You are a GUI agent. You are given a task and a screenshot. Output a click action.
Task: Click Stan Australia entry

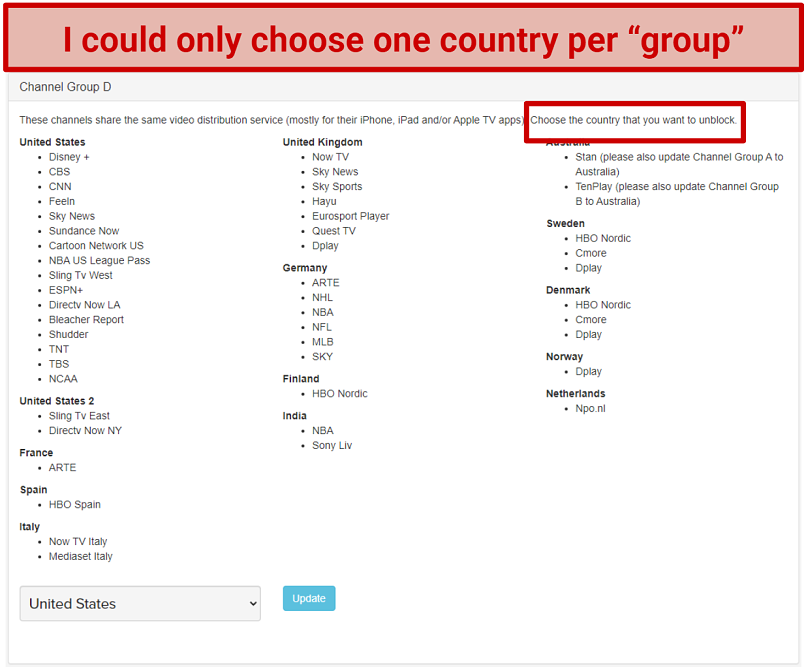(679, 164)
